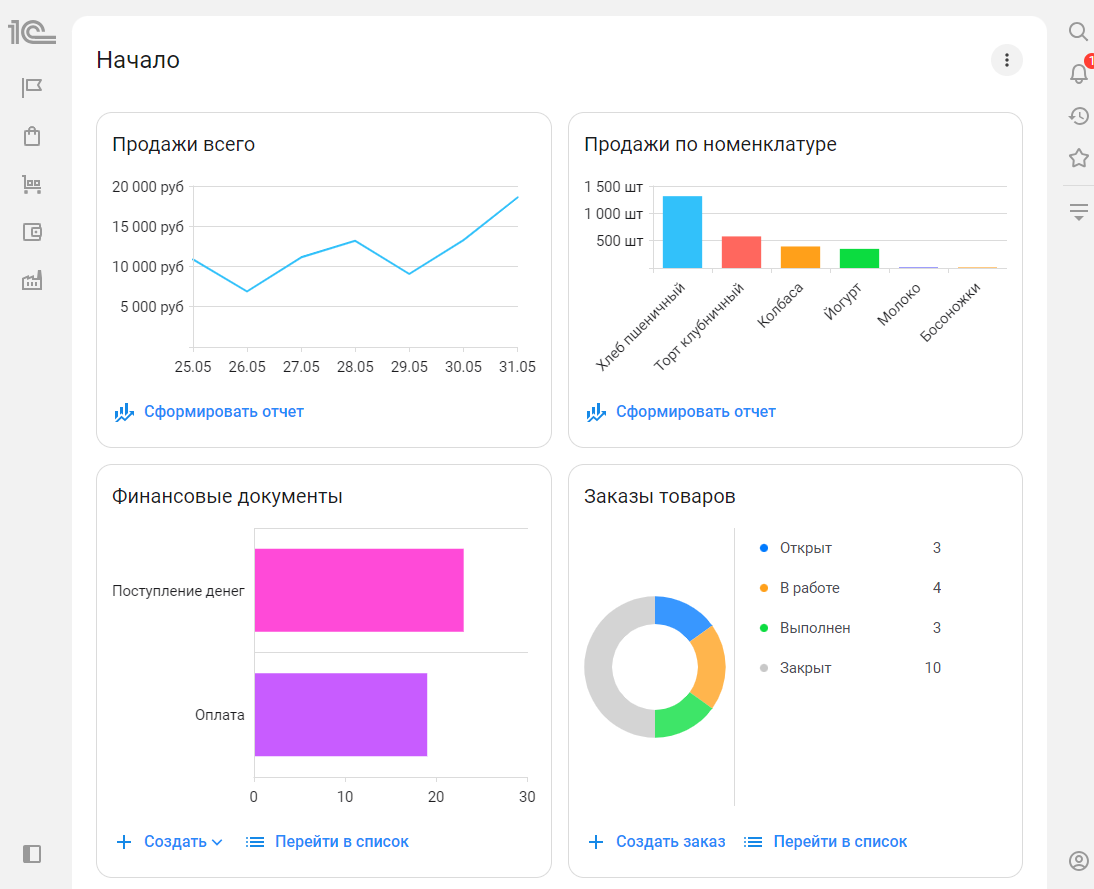
Task: Click Сформировать отчет under Продажи по номенклатуре
Action: (680, 412)
